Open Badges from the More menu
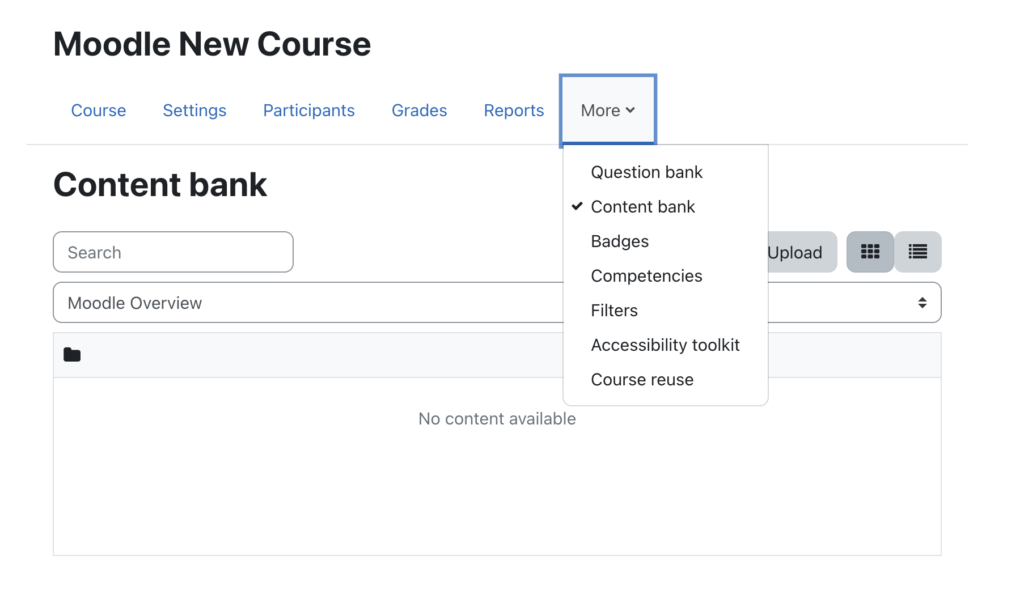This screenshot has height=603, width=1024. click(x=619, y=241)
